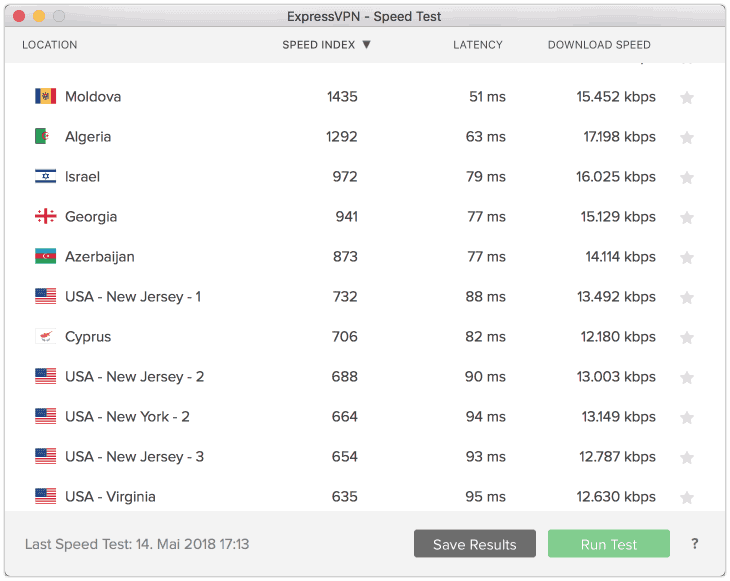Favorite Israel with its star icon
Screen dimensions: 730x581
(687, 177)
